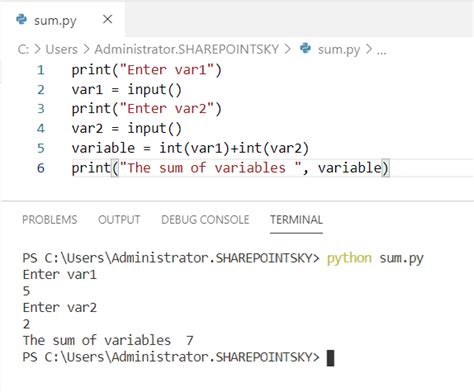Image resolution: width=474 pixels, height=392 pixels.
Task: Click terminal result The sum of variables 7
Action: click(x=108, y=340)
